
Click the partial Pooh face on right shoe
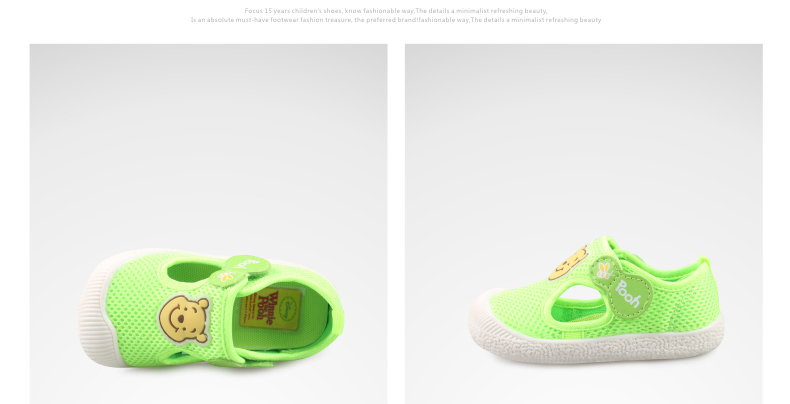pyautogui.click(x=568, y=264)
